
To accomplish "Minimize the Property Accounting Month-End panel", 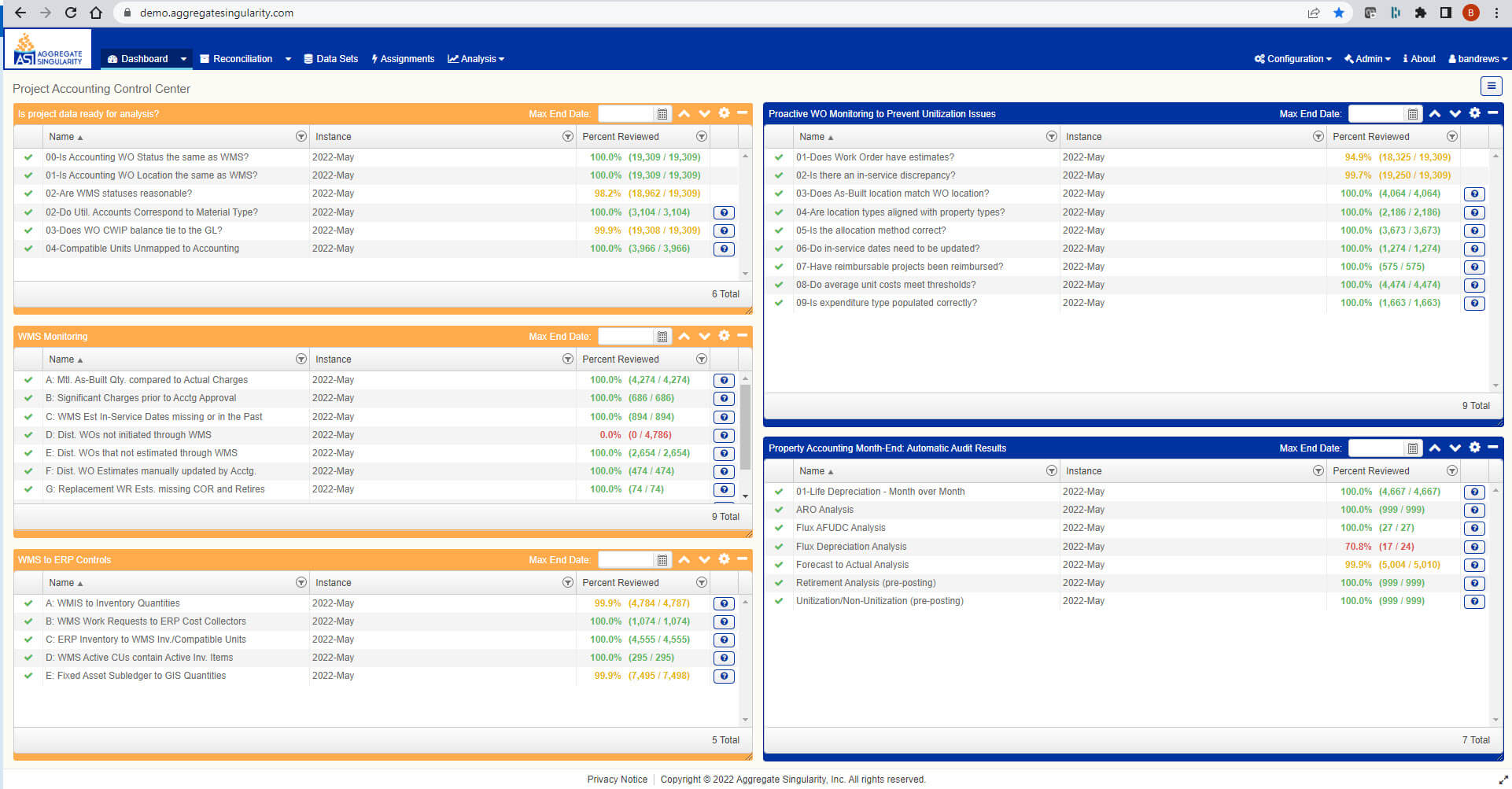I will (1492, 448).
